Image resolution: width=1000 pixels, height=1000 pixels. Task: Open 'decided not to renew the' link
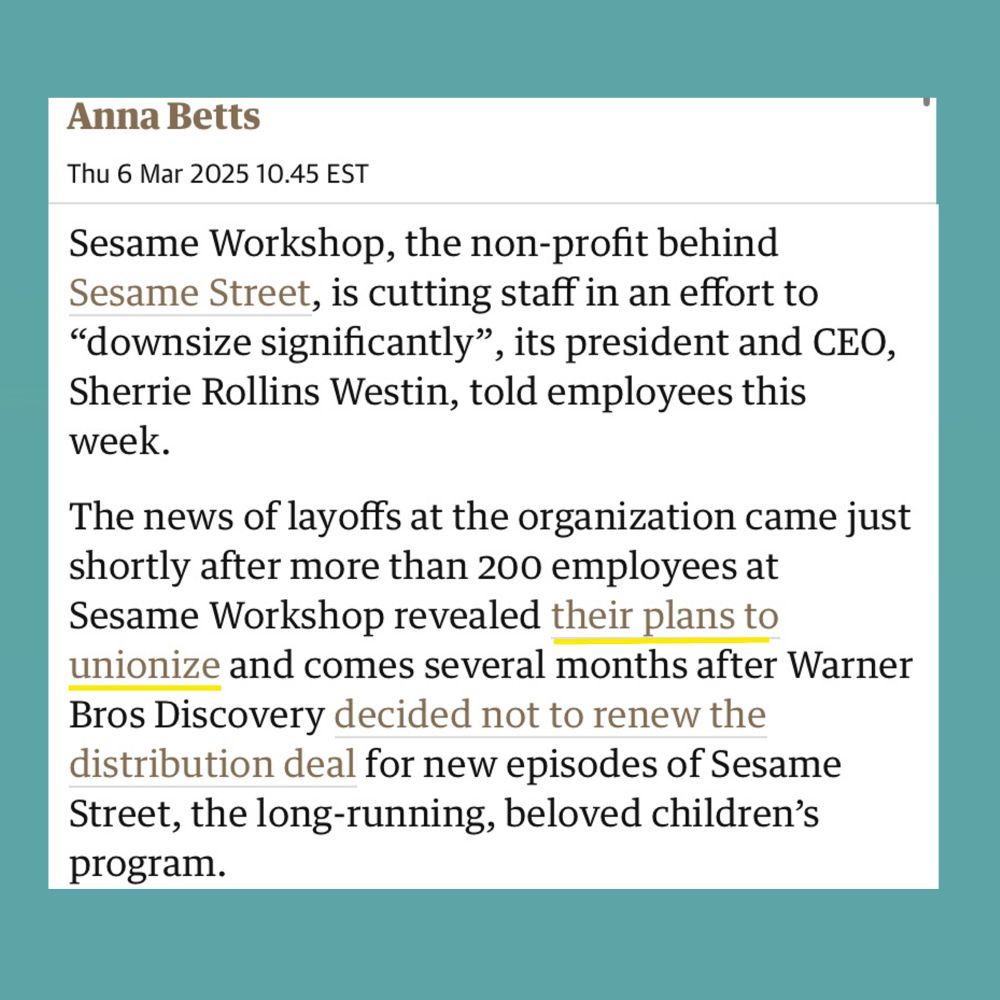pos(550,715)
